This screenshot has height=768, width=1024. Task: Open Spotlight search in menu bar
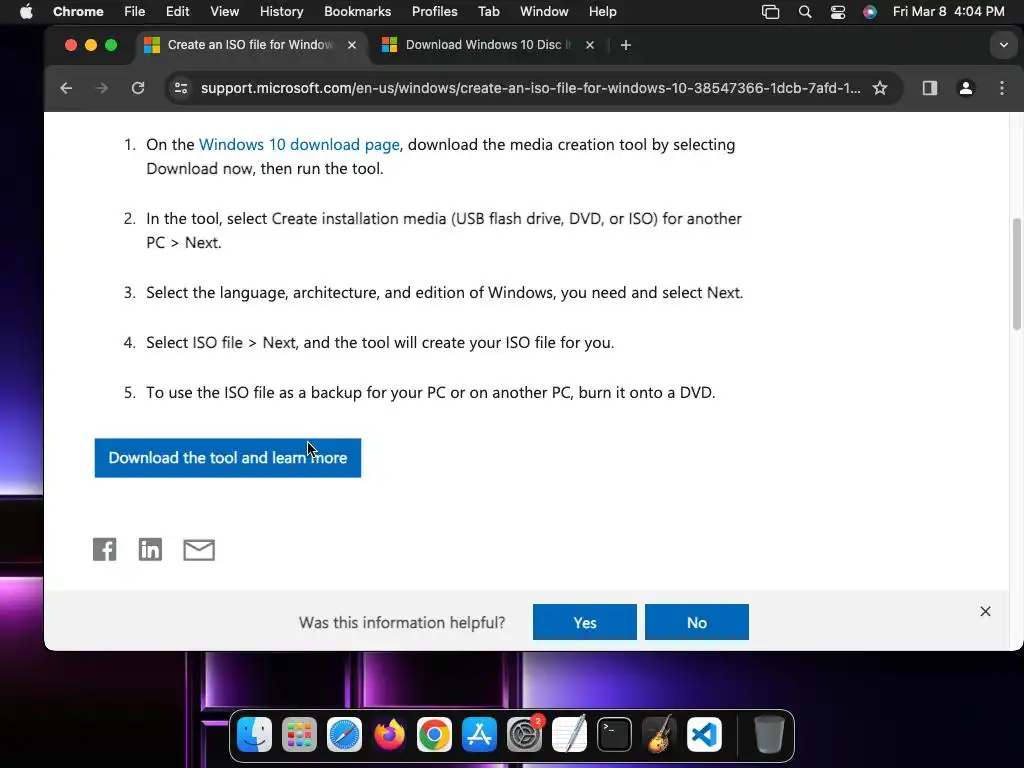[805, 12]
